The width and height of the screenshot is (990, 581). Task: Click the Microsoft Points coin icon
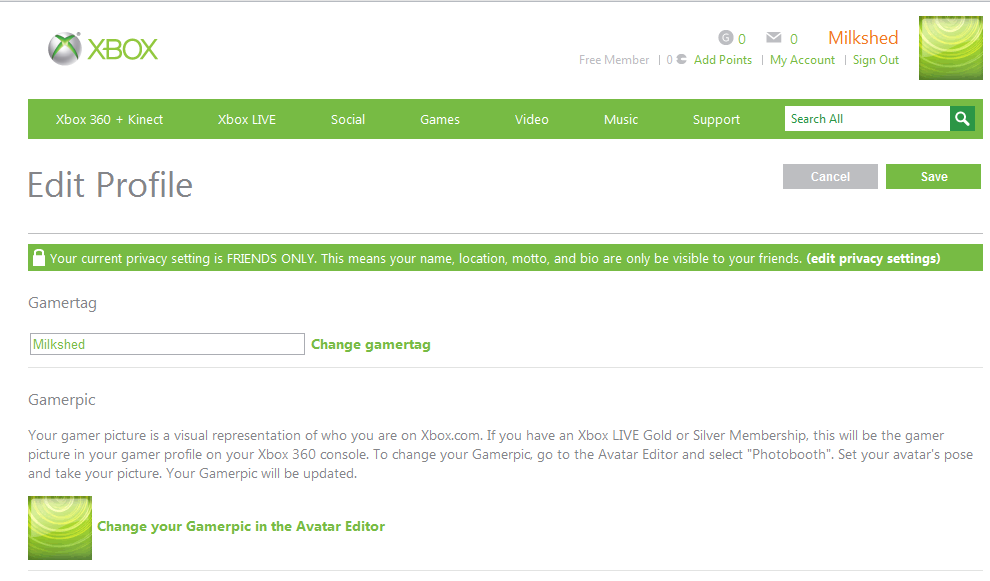coord(681,59)
